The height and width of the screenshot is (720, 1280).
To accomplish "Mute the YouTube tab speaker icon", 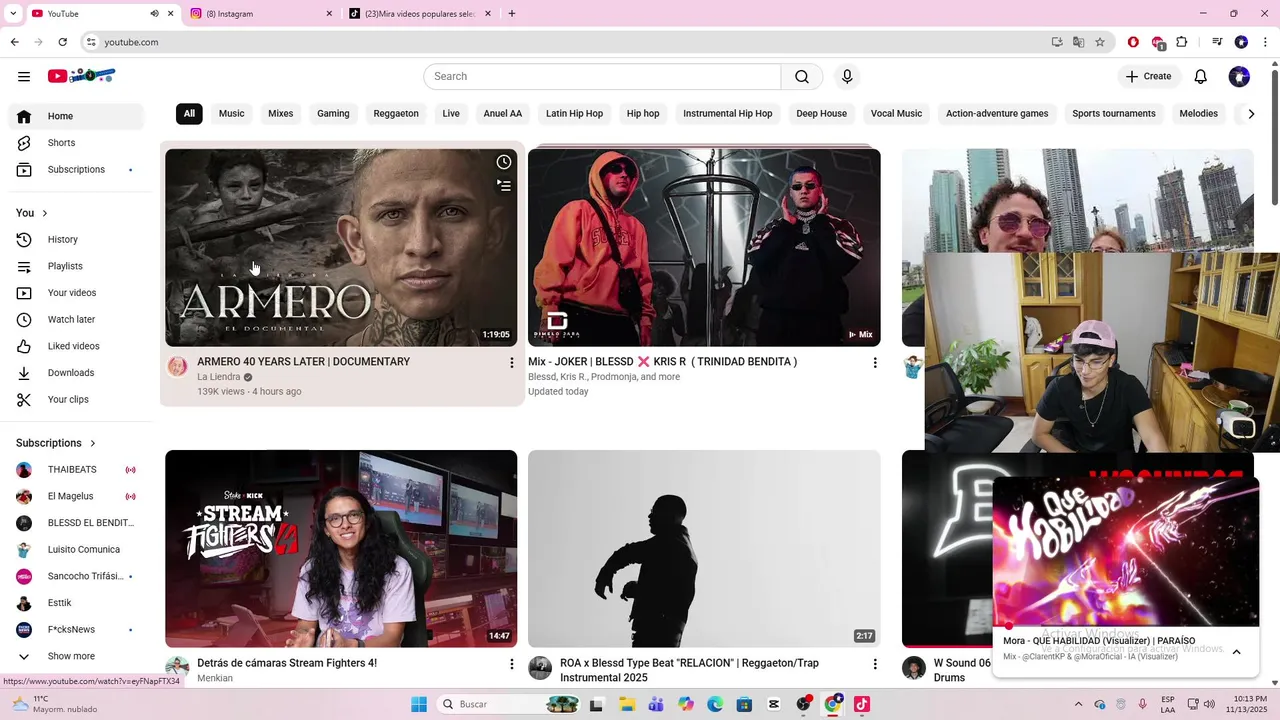I will (154, 14).
